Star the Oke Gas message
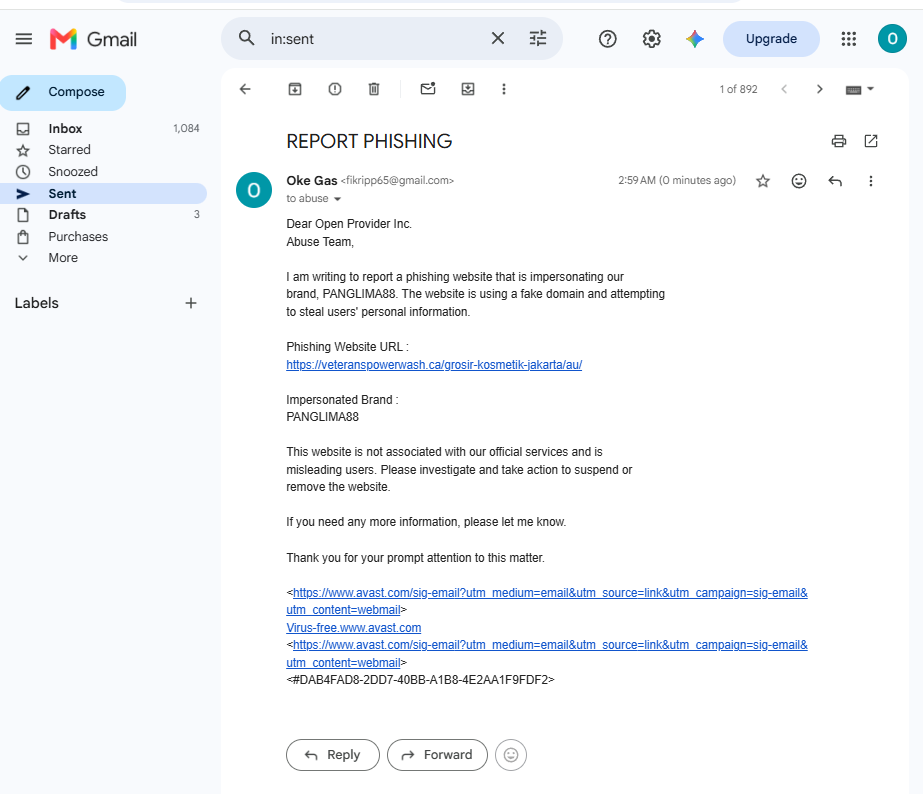Image resolution: width=923 pixels, height=794 pixels. [763, 181]
